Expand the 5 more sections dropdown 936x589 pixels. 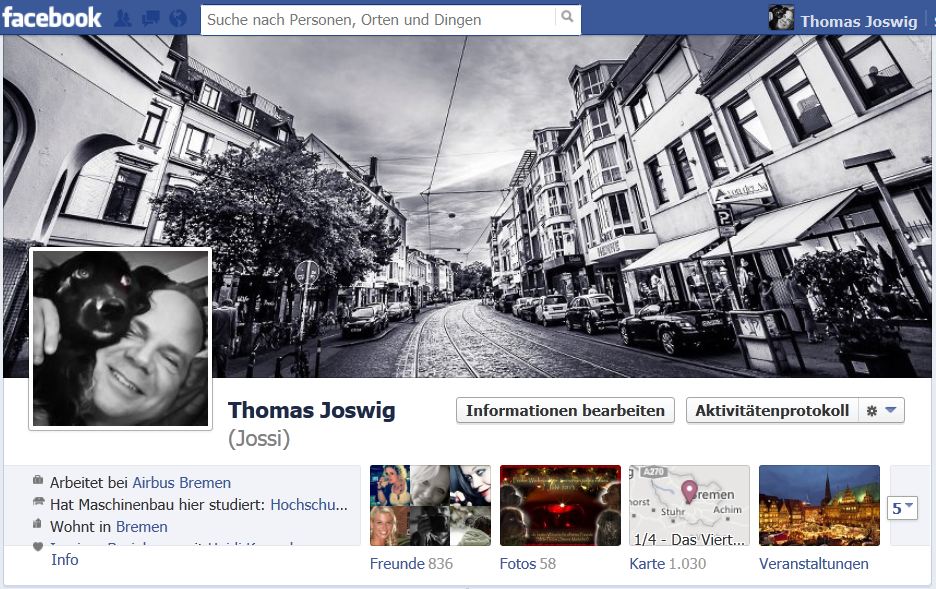[x=902, y=508]
